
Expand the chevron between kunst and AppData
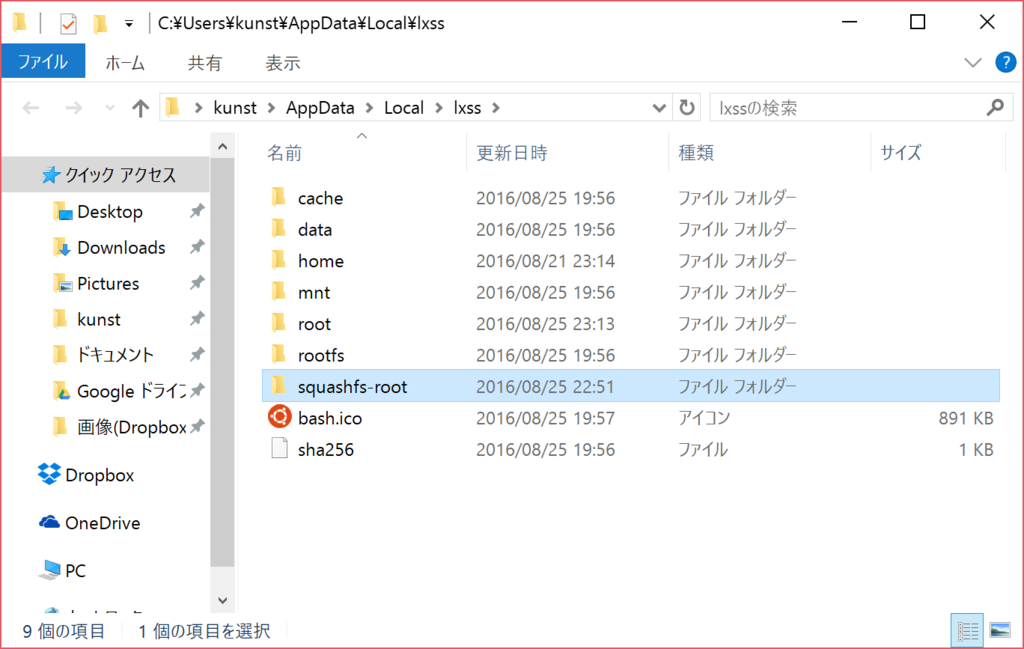point(271,108)
